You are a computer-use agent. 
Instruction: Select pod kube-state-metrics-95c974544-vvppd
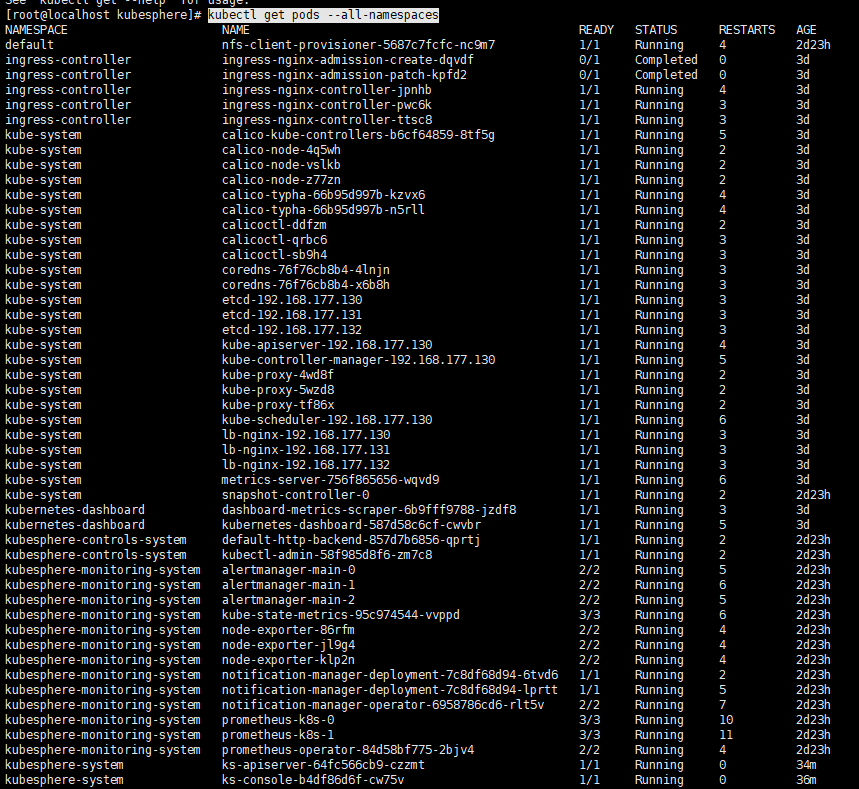tap(341, 615)
